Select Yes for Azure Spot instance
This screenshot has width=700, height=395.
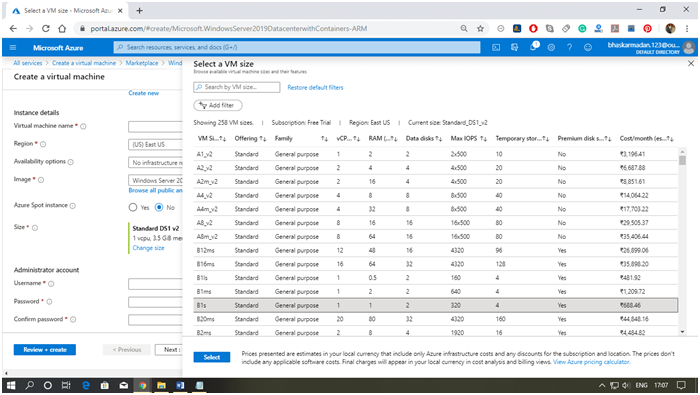click(x=133, y=207)
